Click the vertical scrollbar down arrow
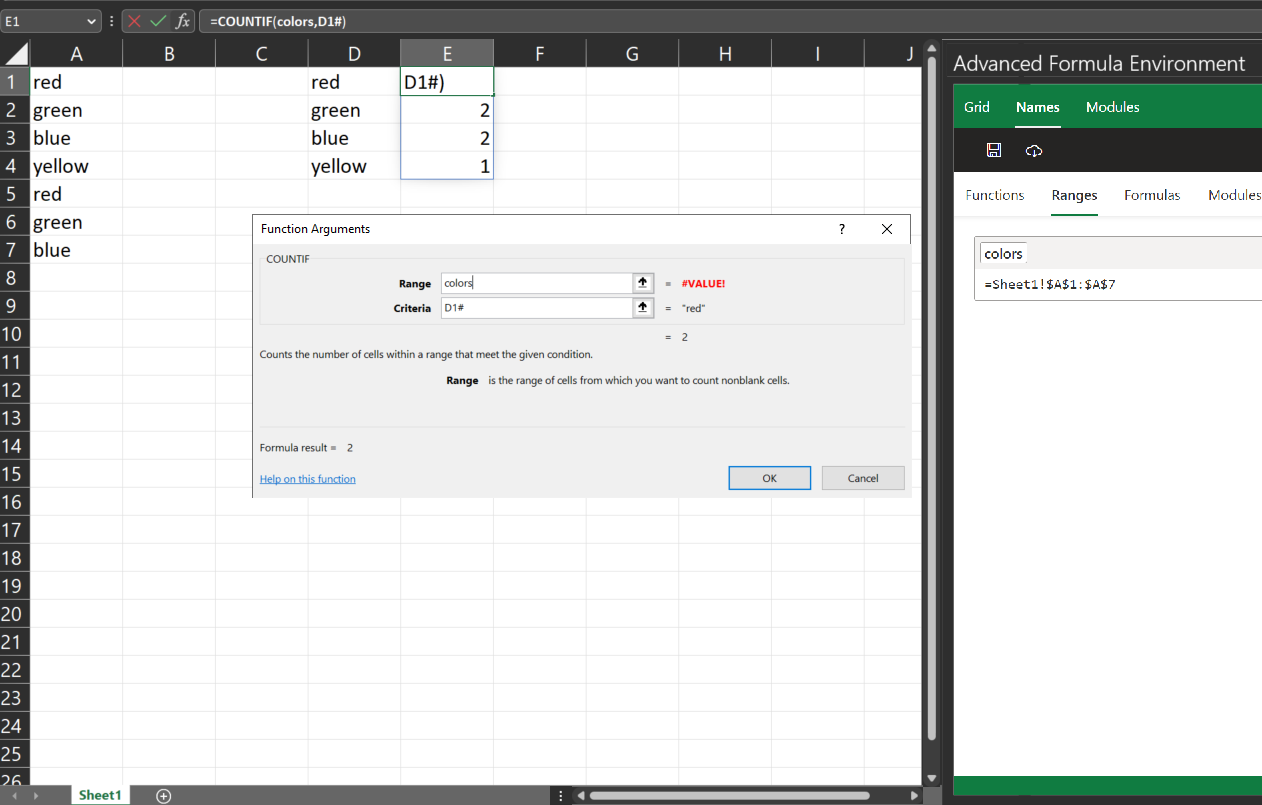Screen dimensions: 1262x805 [x=932, y=778]
